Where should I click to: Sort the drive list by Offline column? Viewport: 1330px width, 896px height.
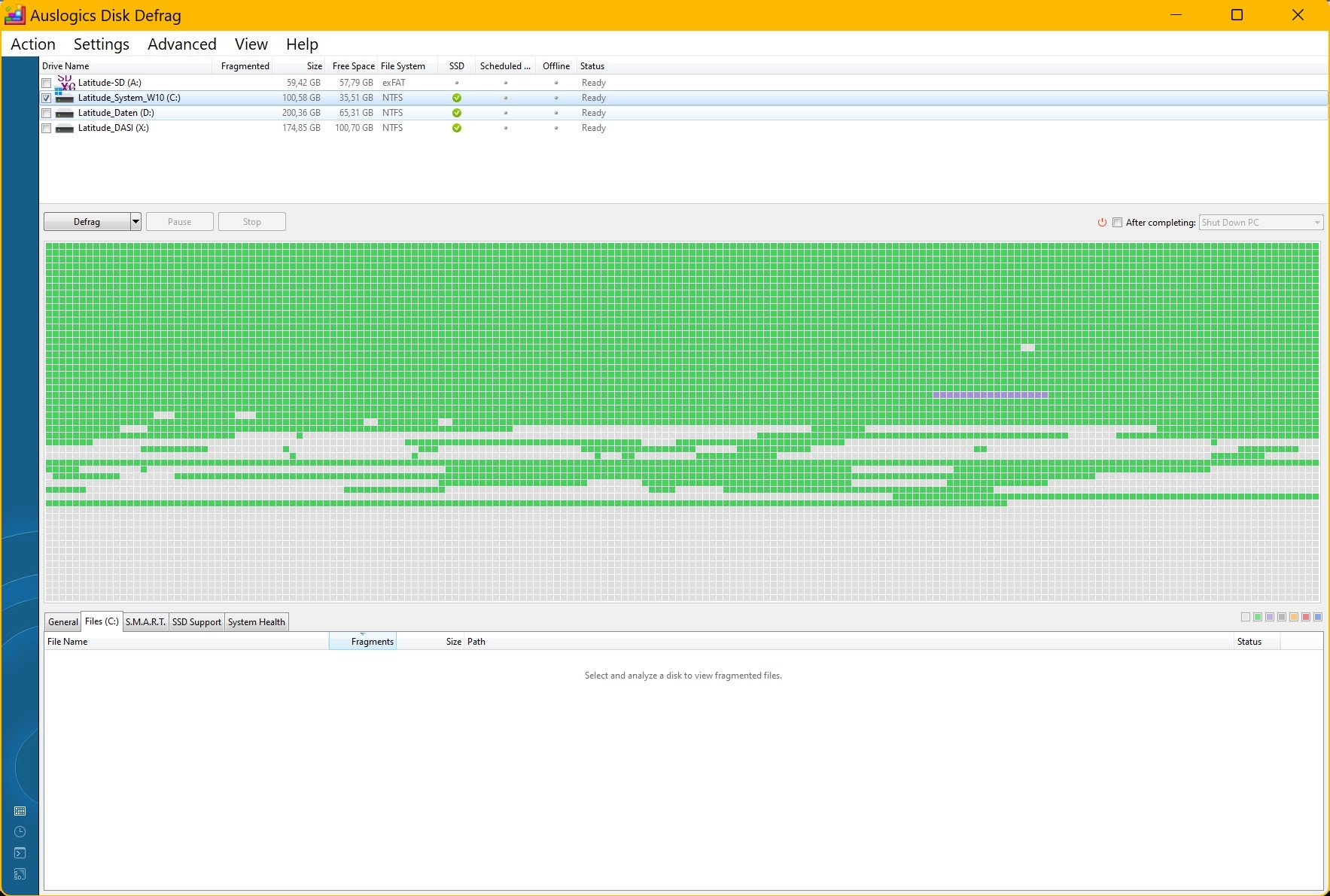point(556,66)
